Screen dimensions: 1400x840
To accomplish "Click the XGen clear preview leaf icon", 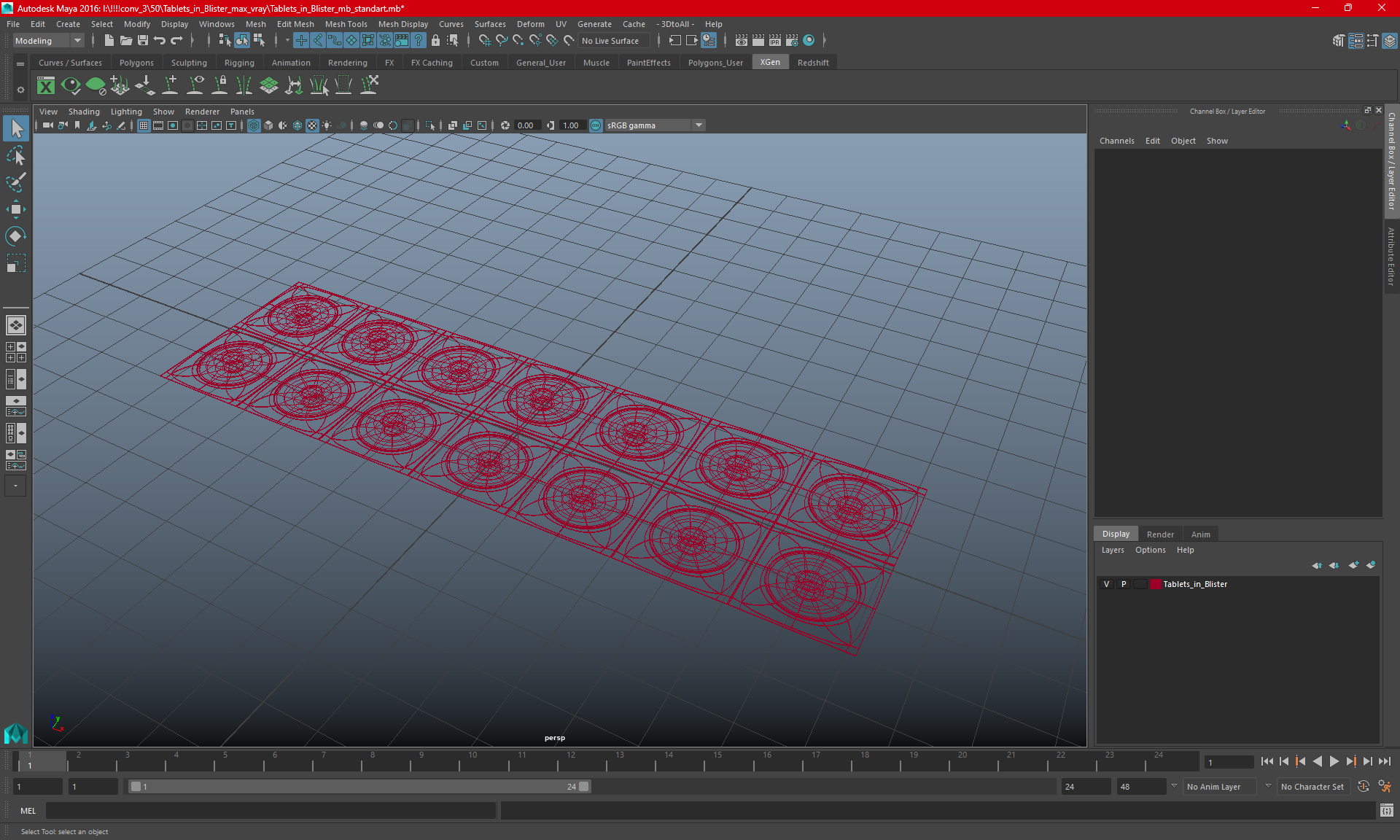I will (x=96, y=86).
